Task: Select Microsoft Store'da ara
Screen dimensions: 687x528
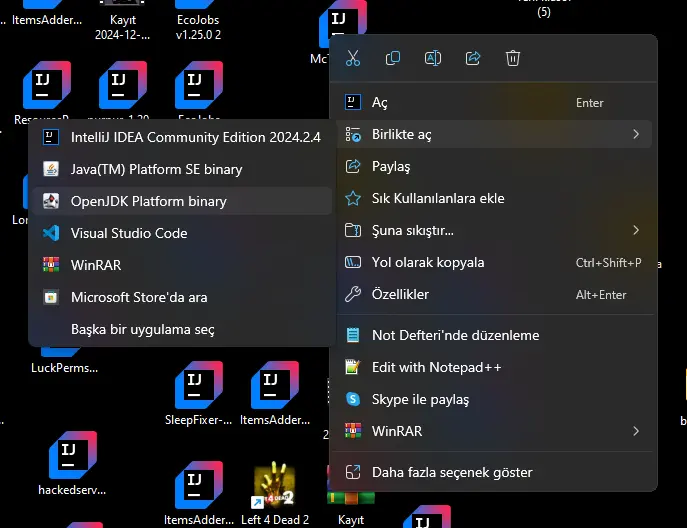Action: tap(182, 297)
